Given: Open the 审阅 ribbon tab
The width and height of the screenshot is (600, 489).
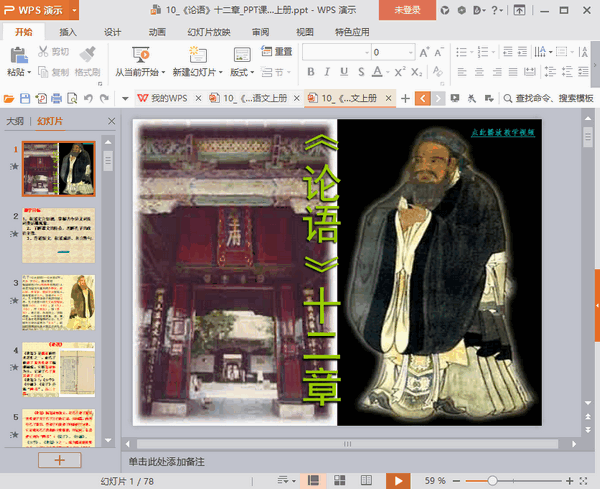Looking at the screenshot, I should point(260,32).
